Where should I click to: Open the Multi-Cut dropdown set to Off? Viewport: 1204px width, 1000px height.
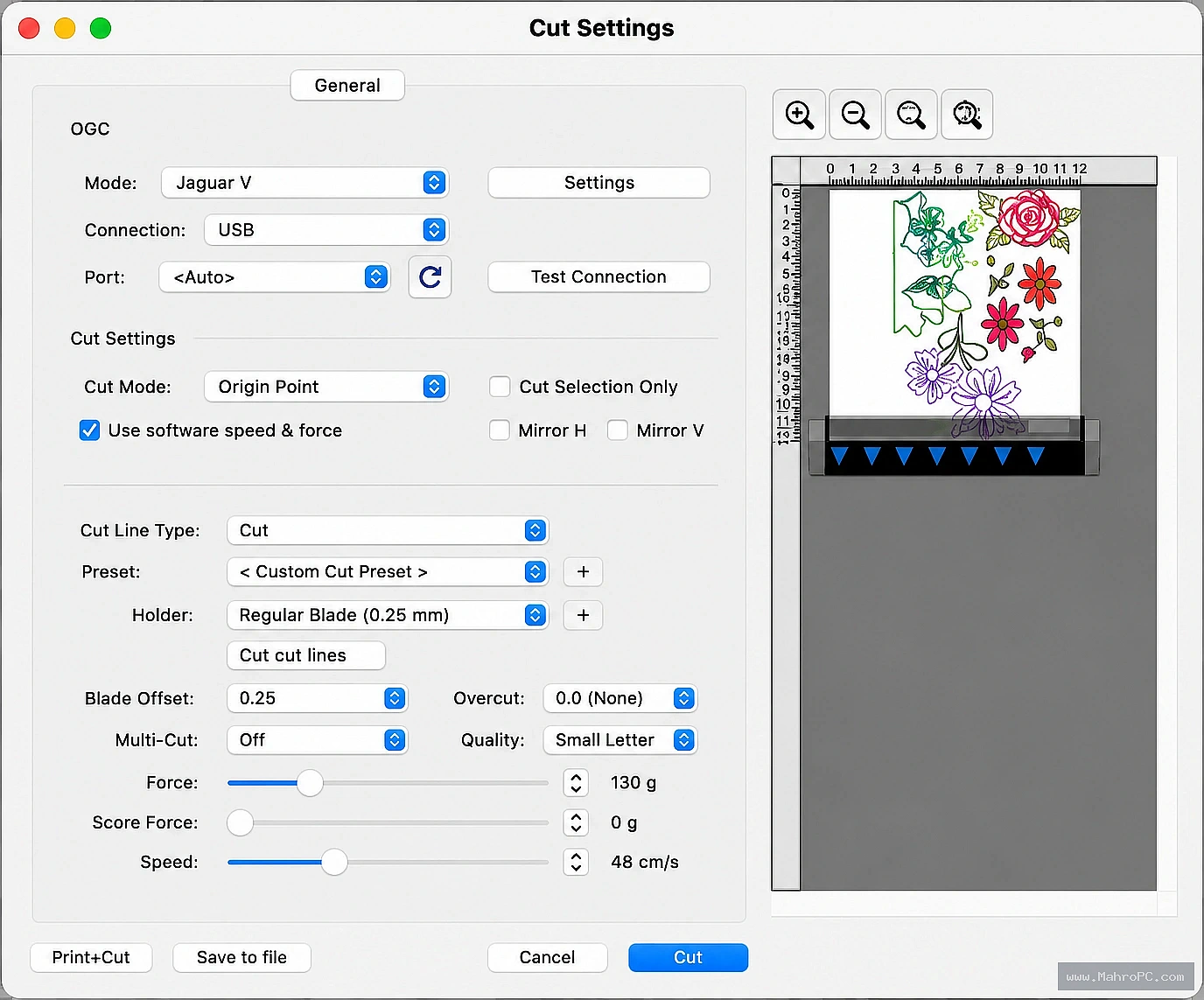(x=317, y=740)
